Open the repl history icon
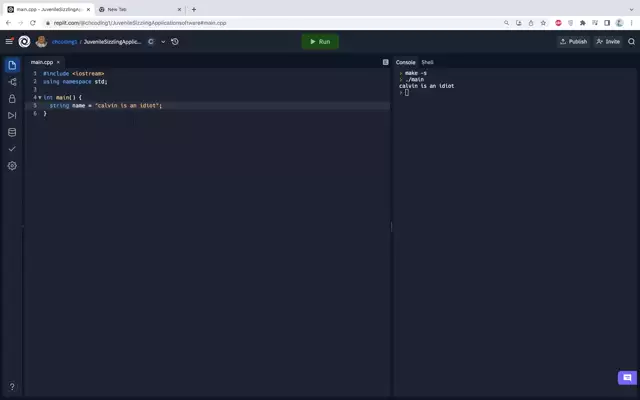640x400 pixels. (175, 42)
